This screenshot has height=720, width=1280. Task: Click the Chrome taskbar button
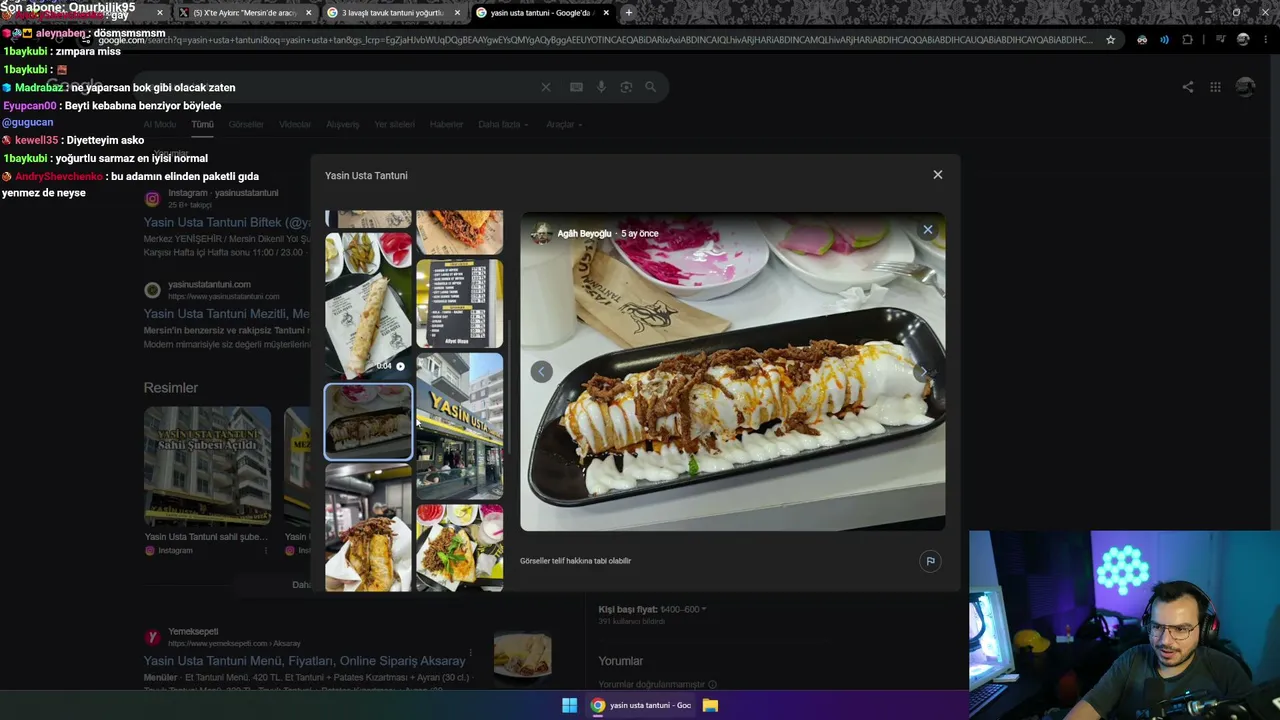coord(641,705)
